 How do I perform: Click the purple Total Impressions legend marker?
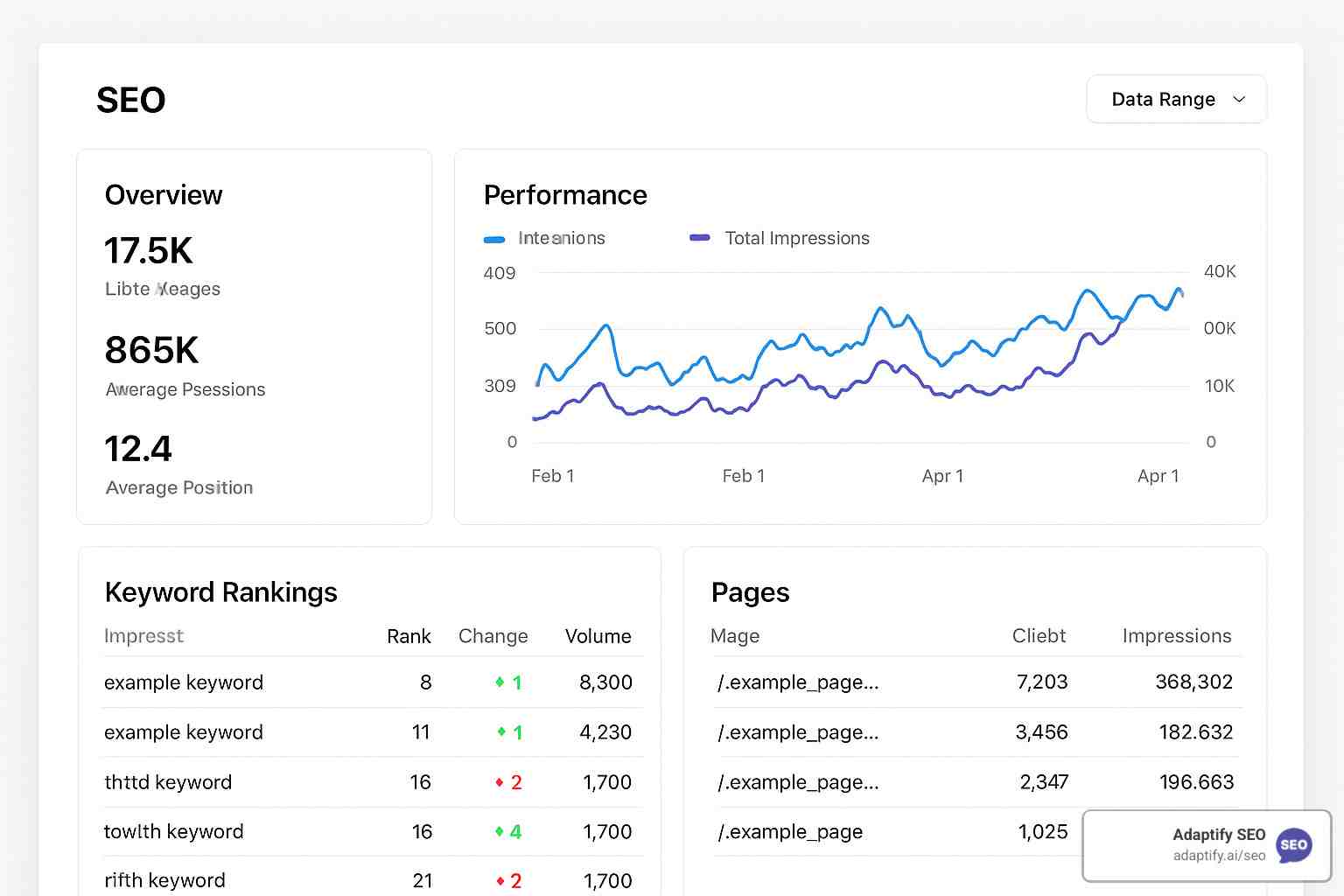[699, 238]
